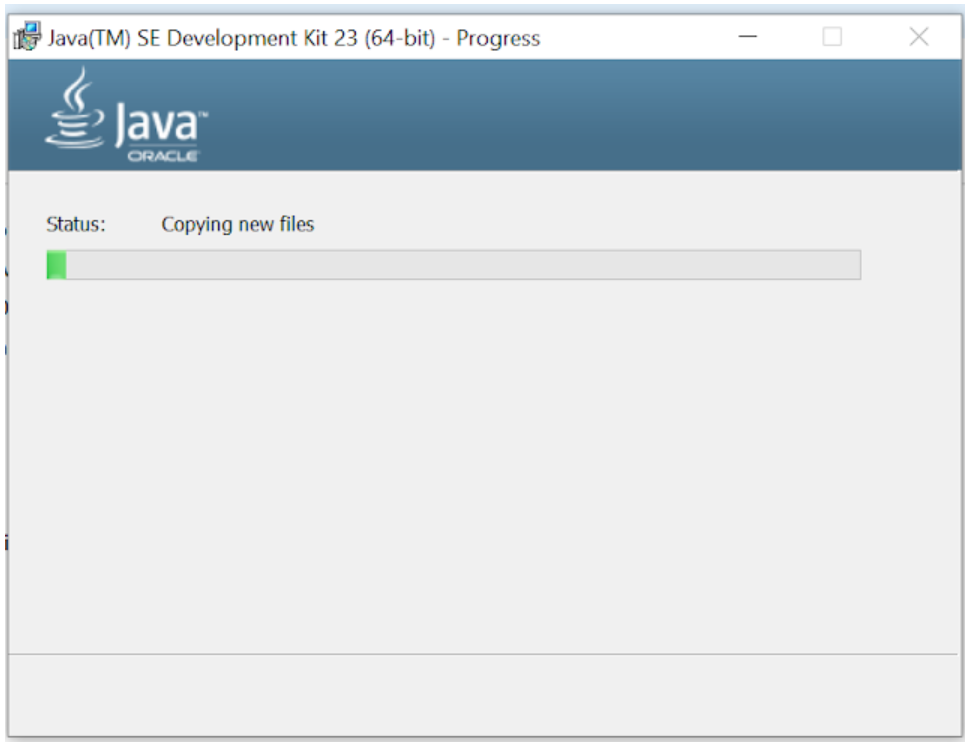Click the Java Oracle logo in banner

tap(127, 116)
